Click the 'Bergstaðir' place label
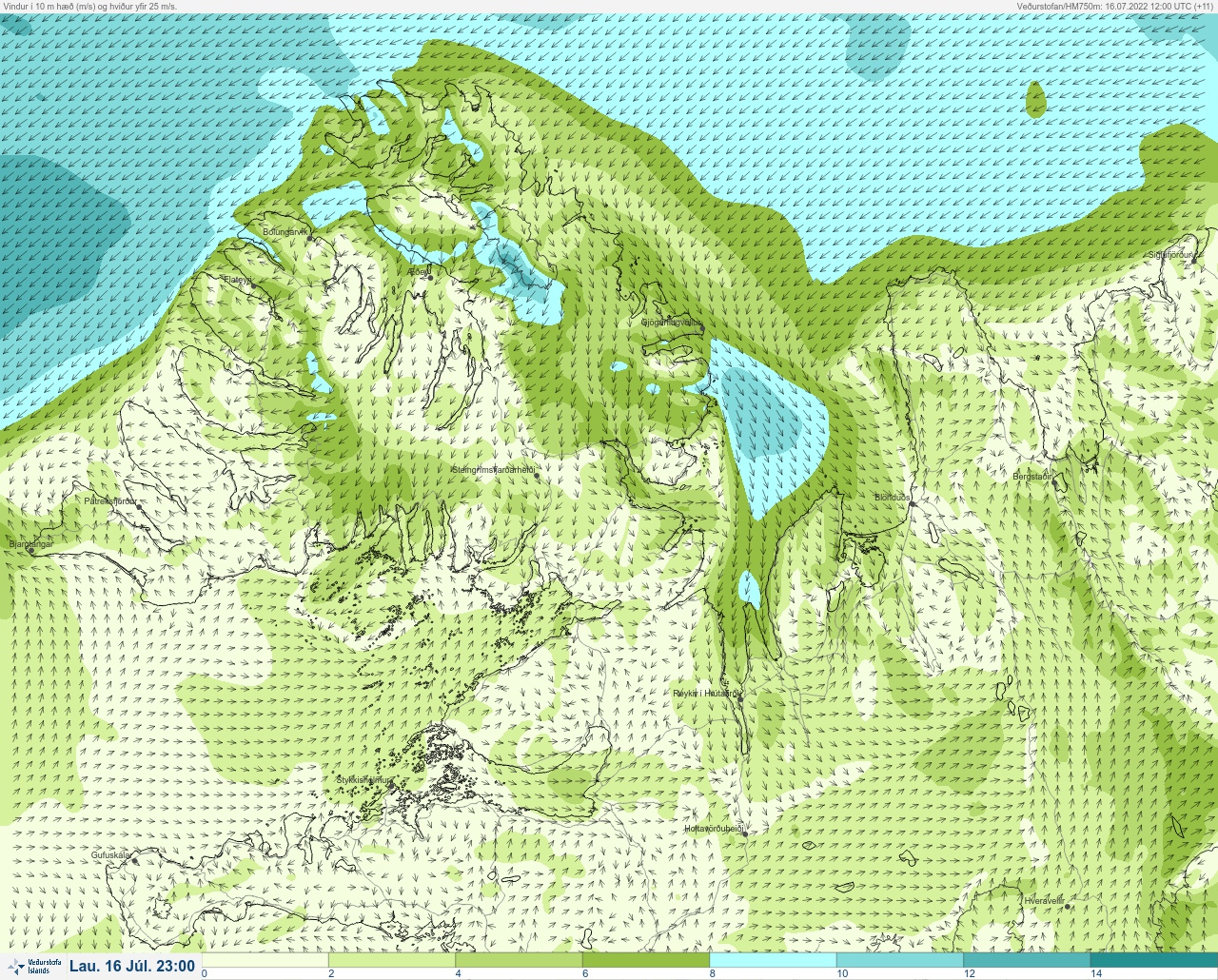1218x980 pixels. pyautogui.click(x=1033, y=476)
